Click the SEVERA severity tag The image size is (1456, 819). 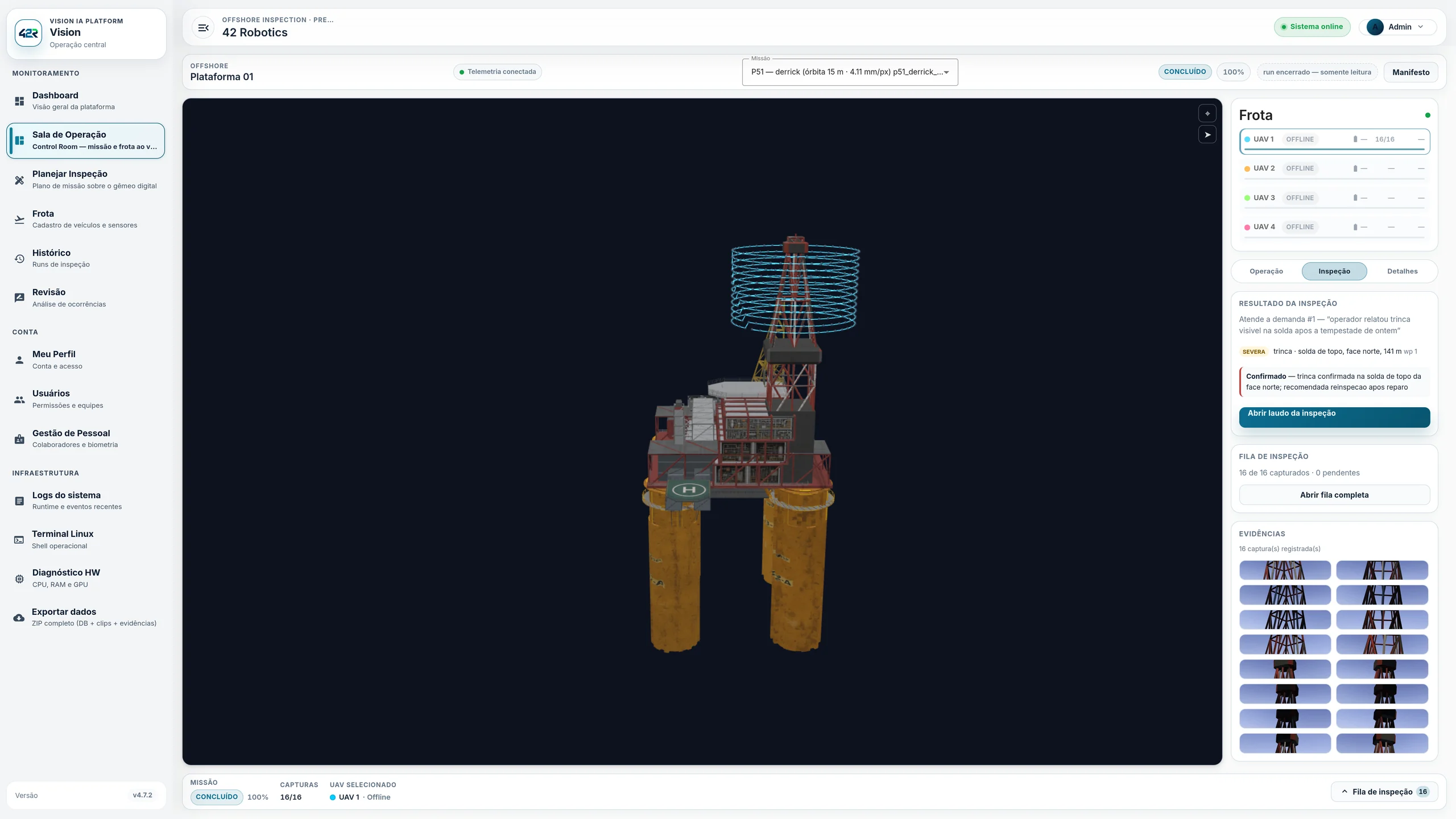tap(1254, 352)
